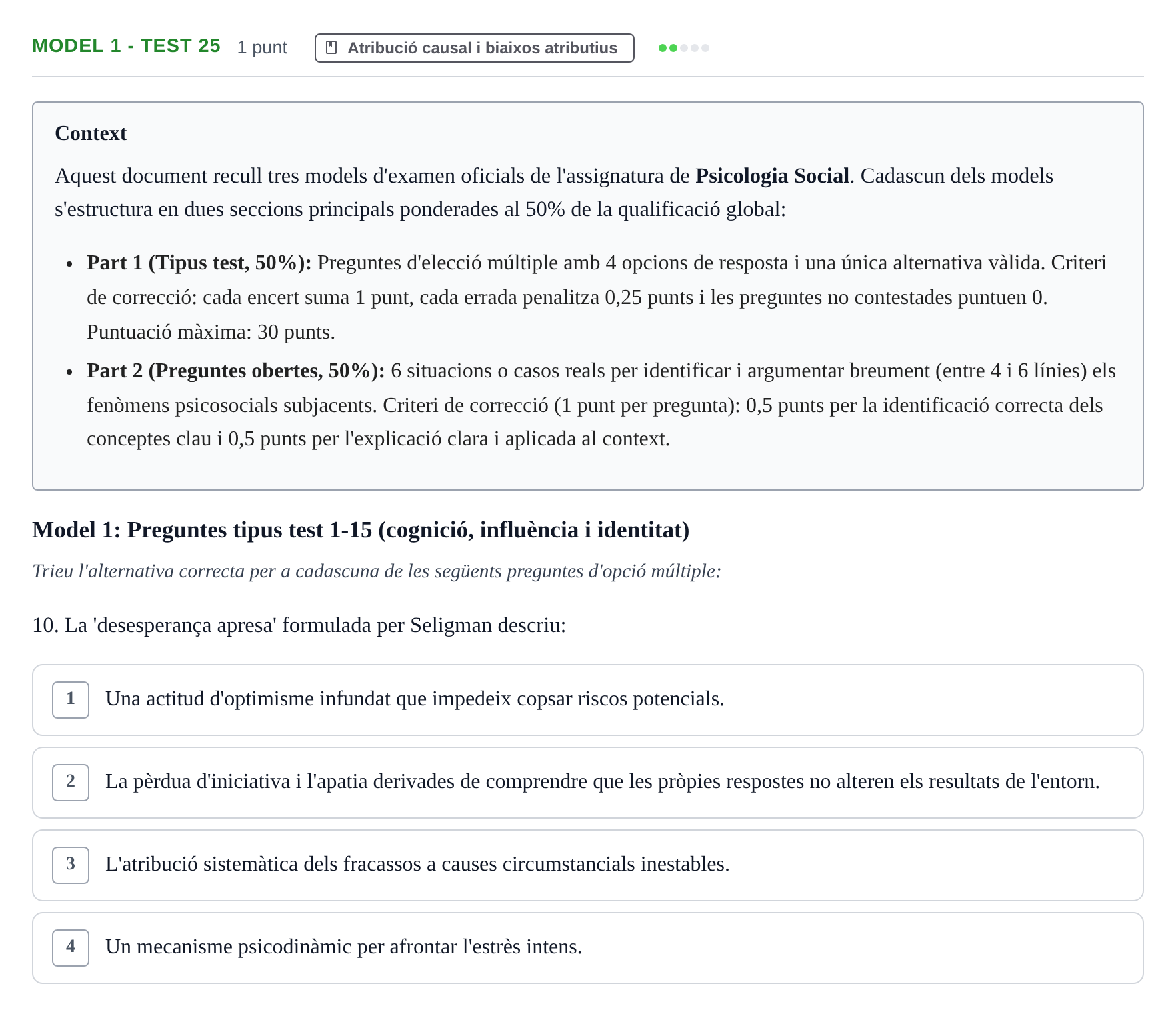The width and height of the screenshot is (1176, 1016).
Task: Choose answer 'L'atribució sistemàtica dels fracassos'
Action: [x=587, y=865]
